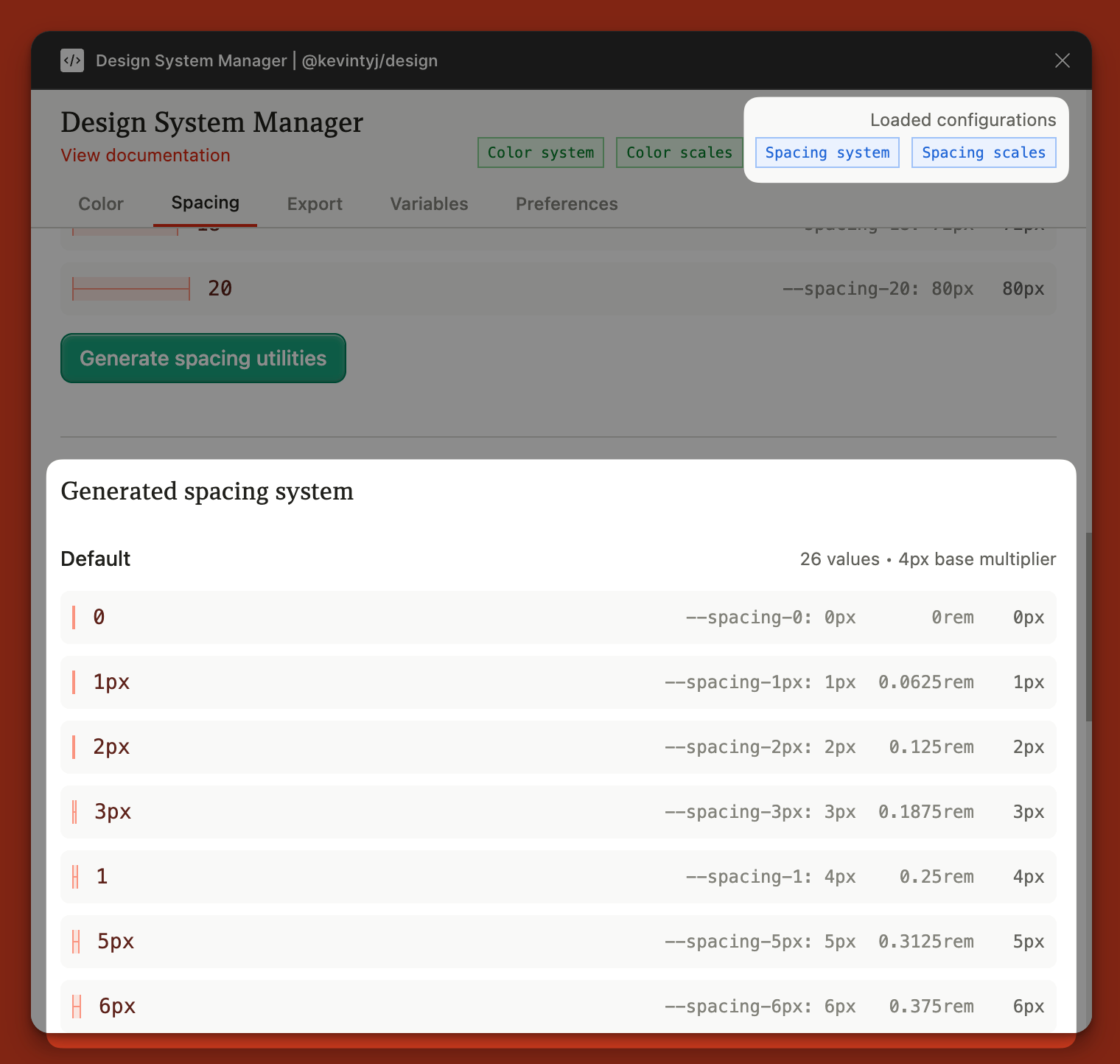
Task: Open the View documentation link
Action: (145, 155)
